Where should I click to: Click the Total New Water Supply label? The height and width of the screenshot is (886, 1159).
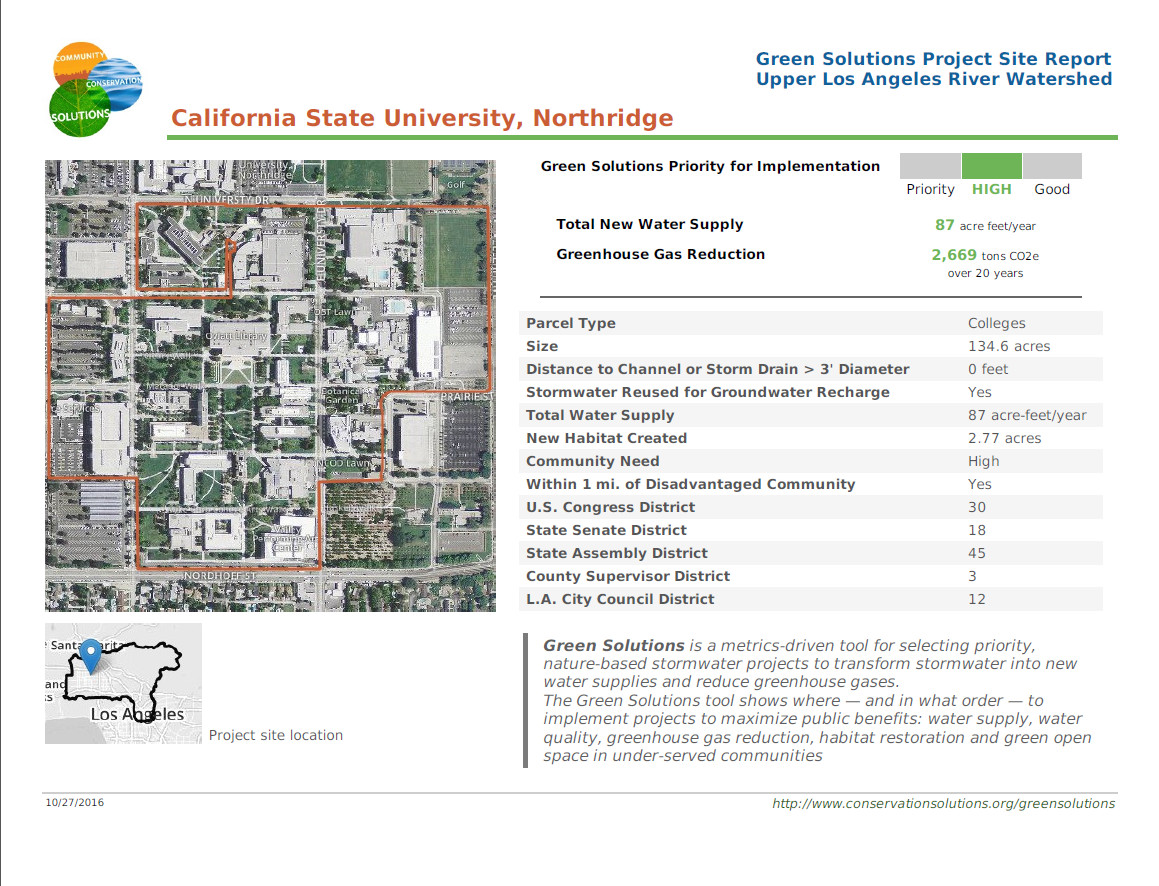pyautogui.click(x=650, y=225)
